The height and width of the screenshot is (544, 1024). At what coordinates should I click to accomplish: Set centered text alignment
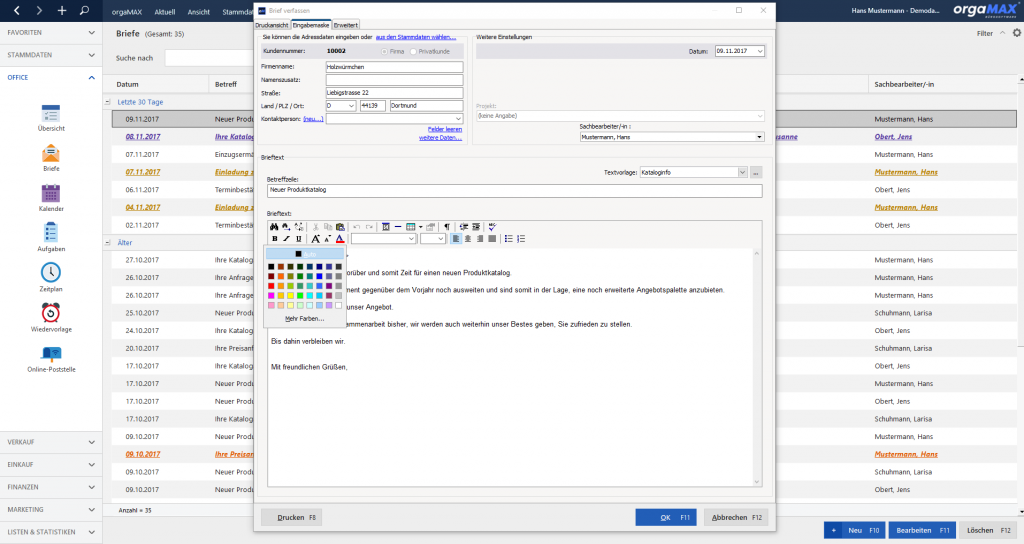pyautogui.click(x=468, y=238)
